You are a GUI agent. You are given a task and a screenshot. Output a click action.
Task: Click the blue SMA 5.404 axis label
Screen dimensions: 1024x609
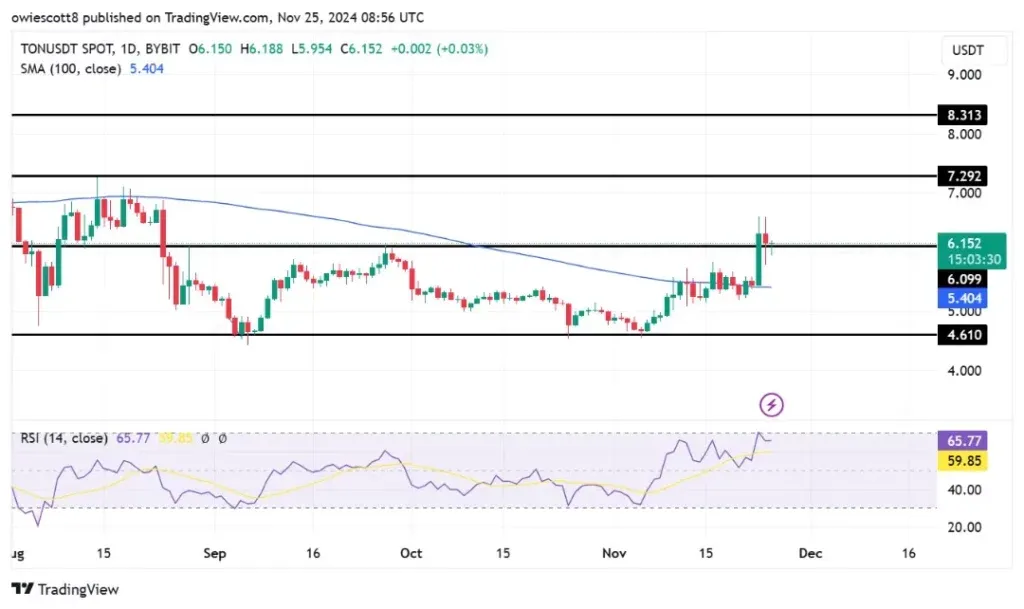pyautogui.click(x=962, y=298)
